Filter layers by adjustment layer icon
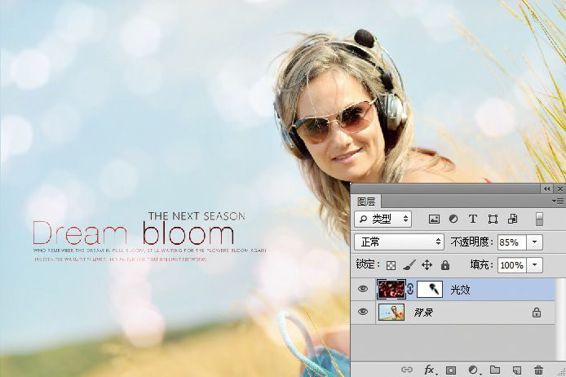566x377 pixels. point(453,219)
